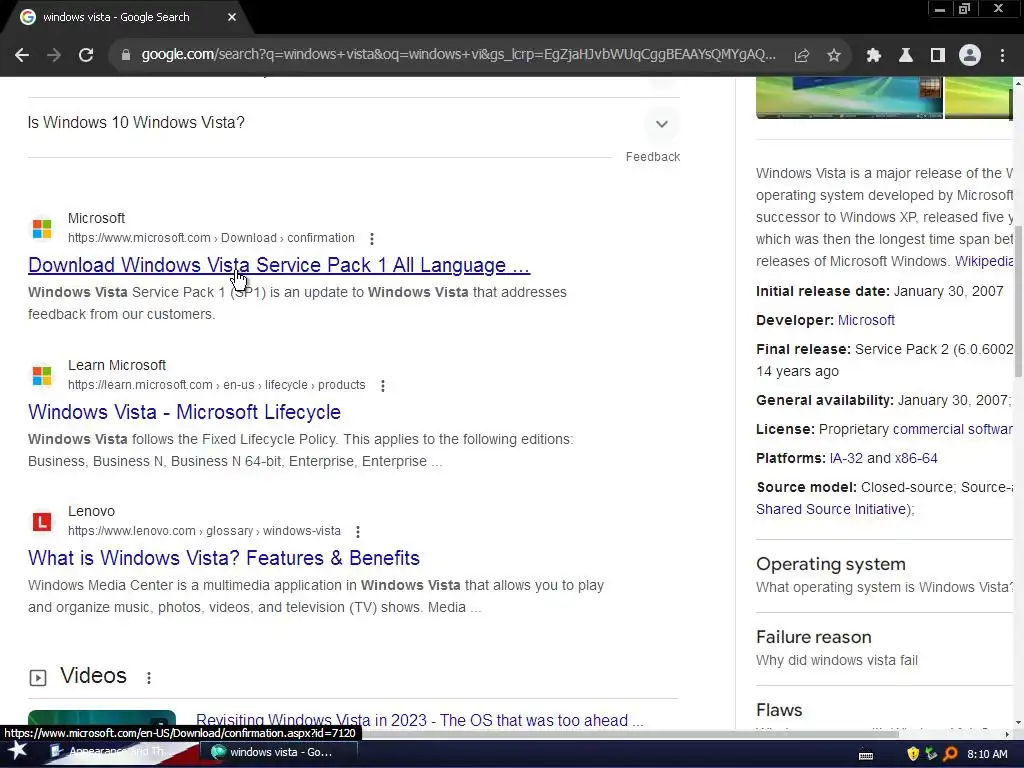Click the 8:10 AM system clock
The image size is (1024, 768).
[x=987, y=754]
